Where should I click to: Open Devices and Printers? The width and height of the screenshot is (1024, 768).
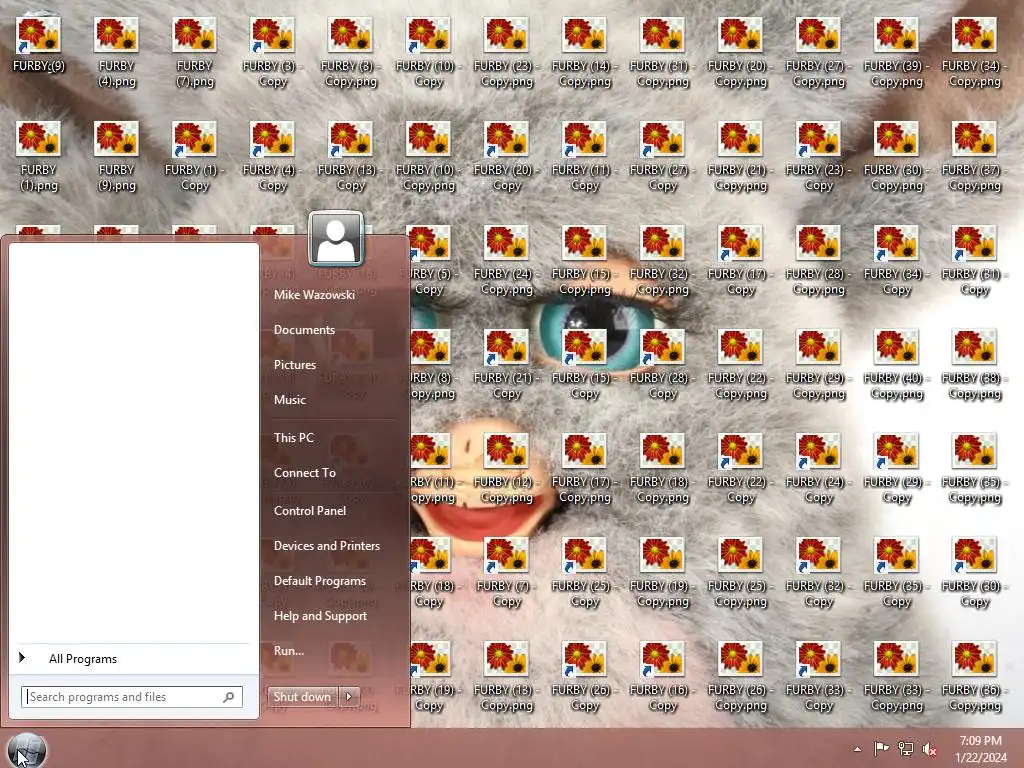coord(327,546)
